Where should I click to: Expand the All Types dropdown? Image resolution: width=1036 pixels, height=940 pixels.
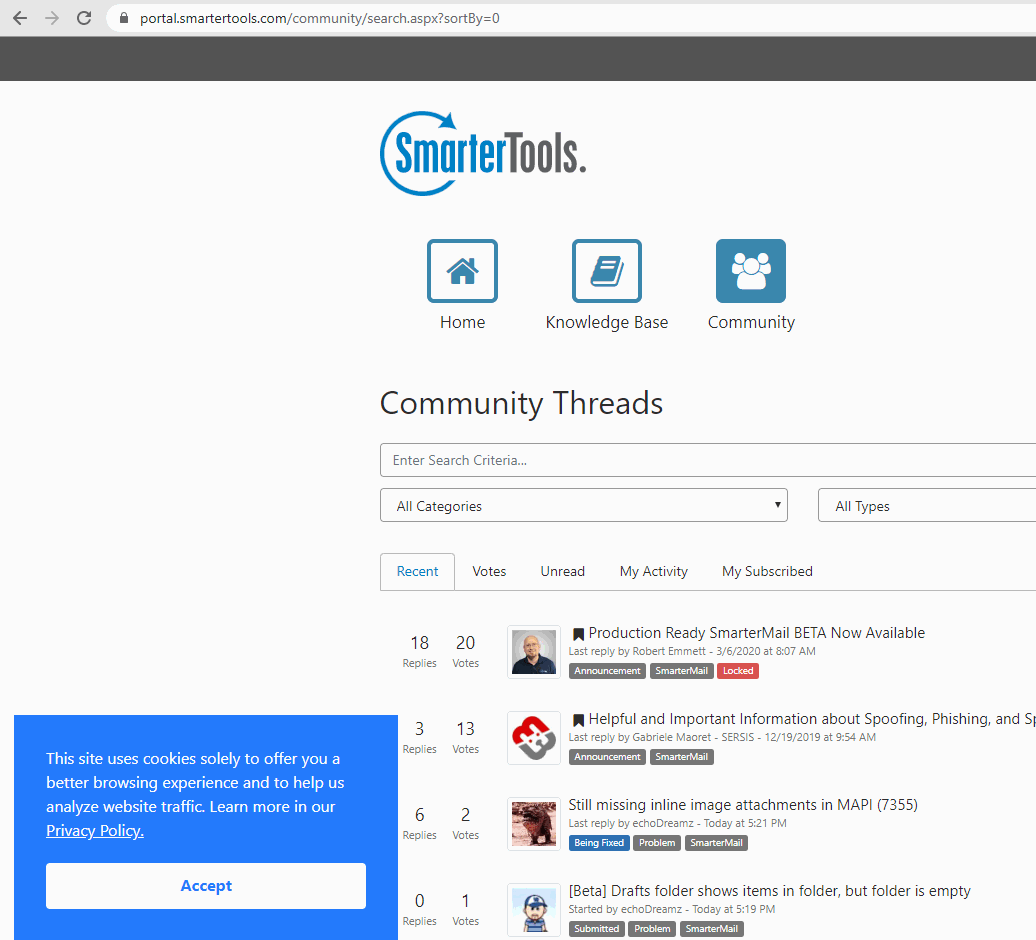point(925,506)
